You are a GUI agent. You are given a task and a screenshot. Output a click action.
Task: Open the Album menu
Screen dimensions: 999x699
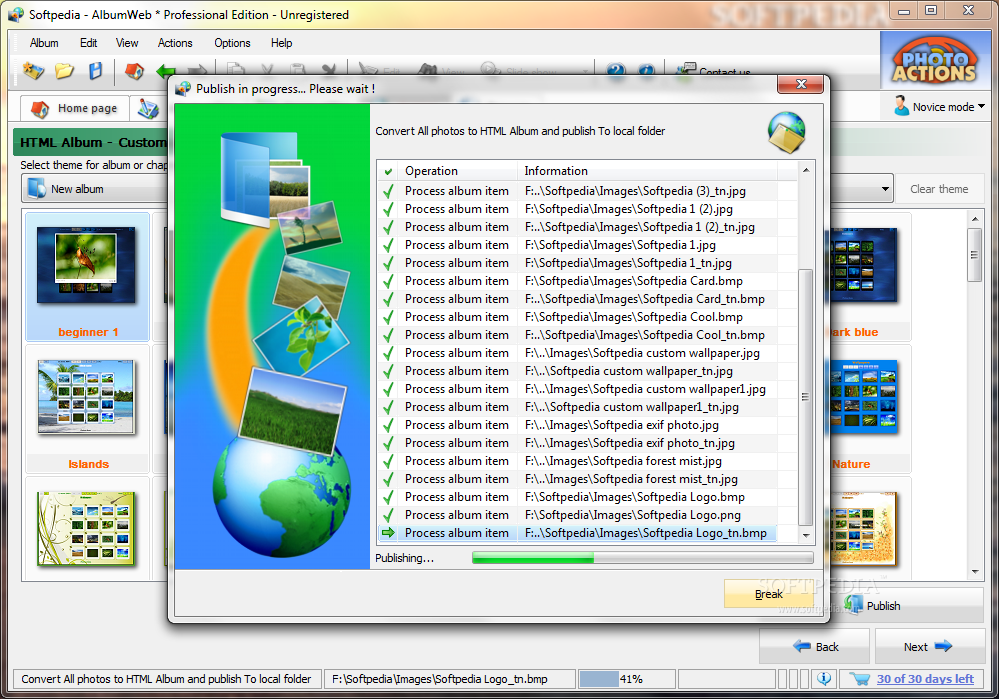coord(44,43)
